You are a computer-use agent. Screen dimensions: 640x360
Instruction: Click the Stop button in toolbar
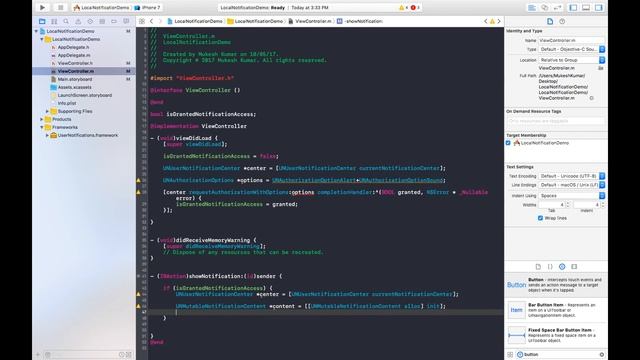(60, 7)
